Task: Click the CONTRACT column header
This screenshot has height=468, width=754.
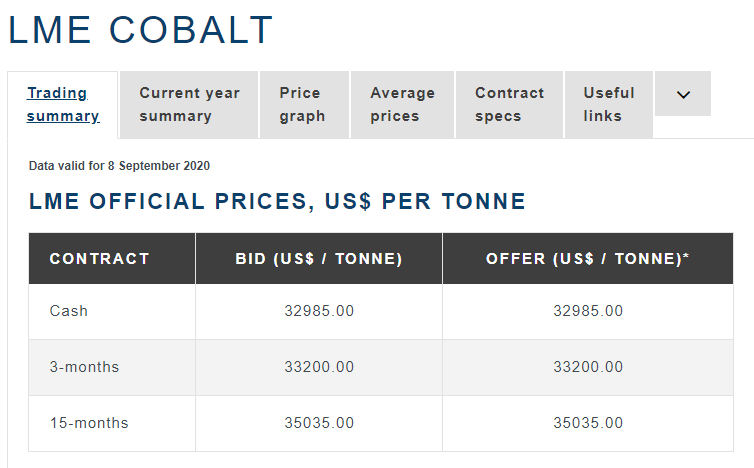Action: (100, 259)
